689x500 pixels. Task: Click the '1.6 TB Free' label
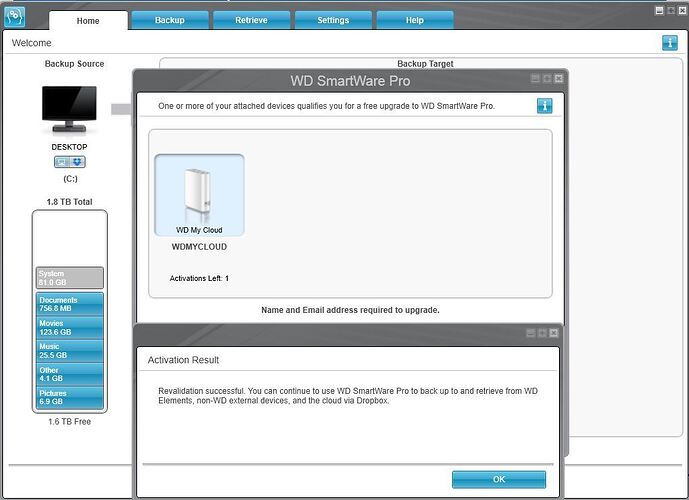[x=69, y=422]
